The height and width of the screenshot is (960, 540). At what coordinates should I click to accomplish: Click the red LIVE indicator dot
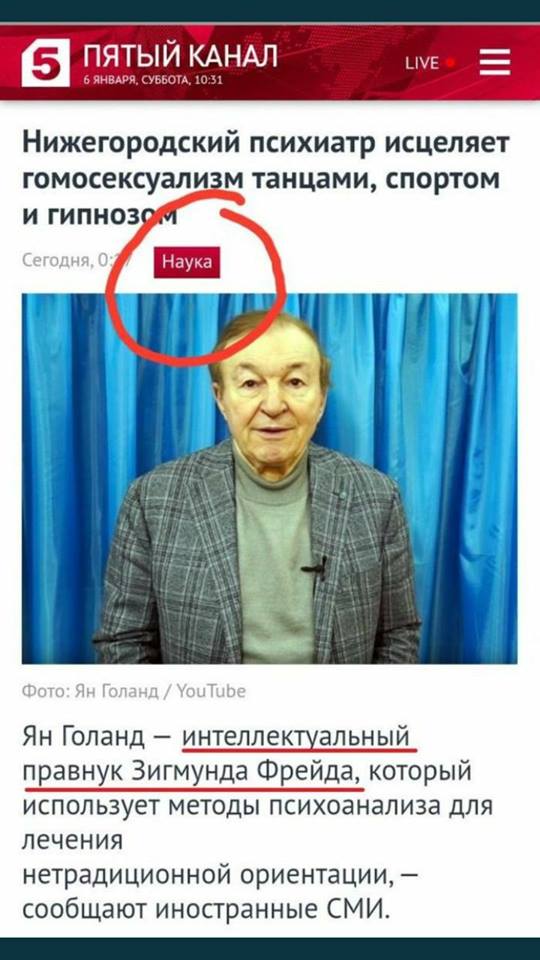pos(451,62)
